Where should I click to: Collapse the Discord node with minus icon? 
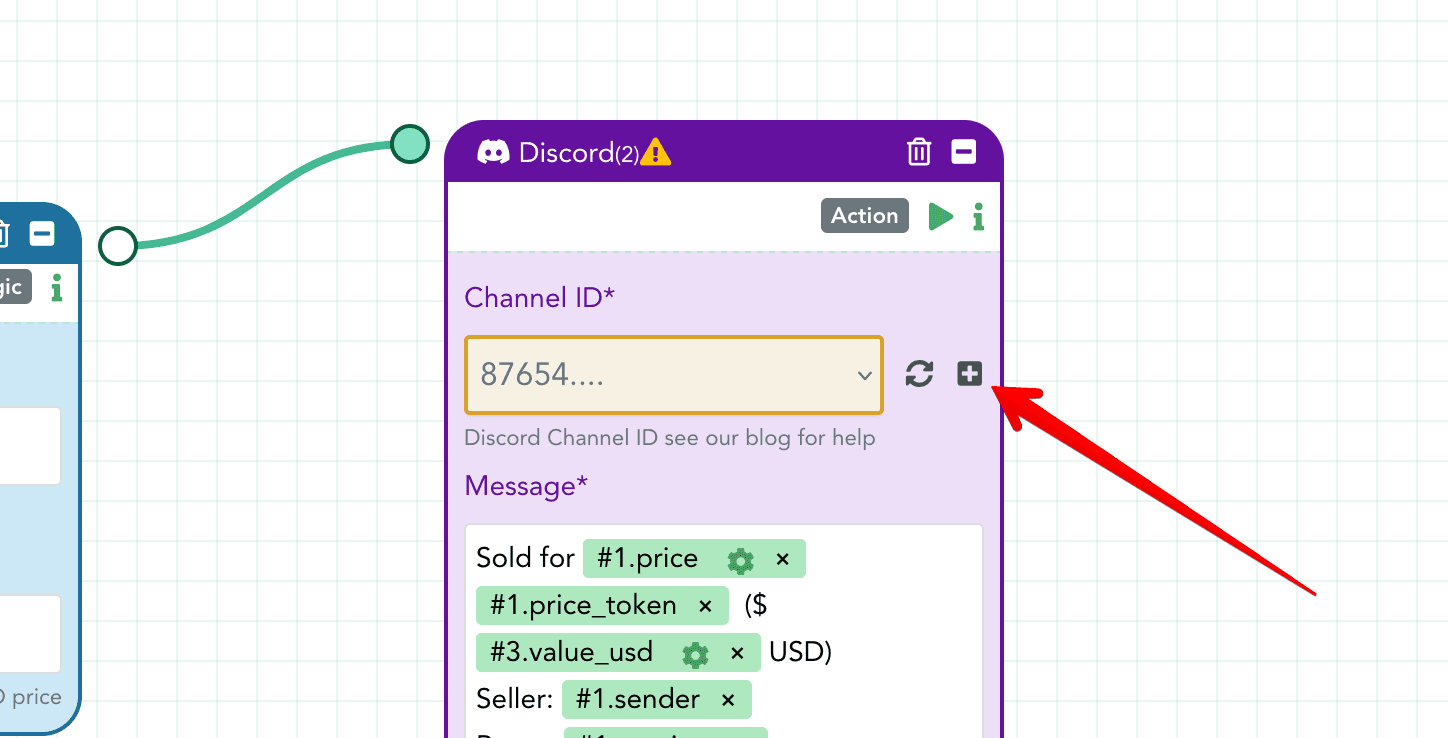[963, 152]
